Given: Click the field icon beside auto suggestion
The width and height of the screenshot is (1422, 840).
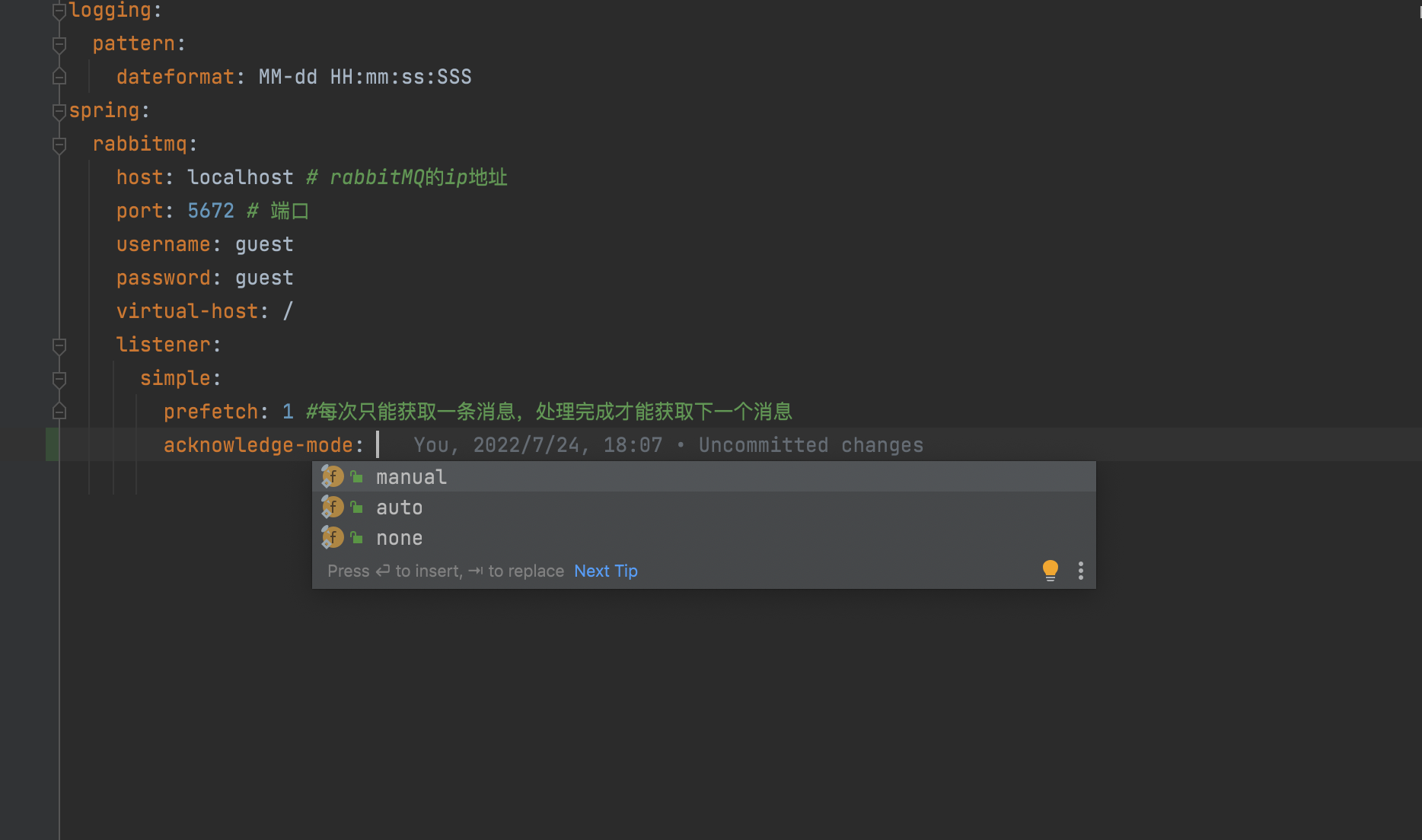Looking at the screenshot, I should [333, 507].
